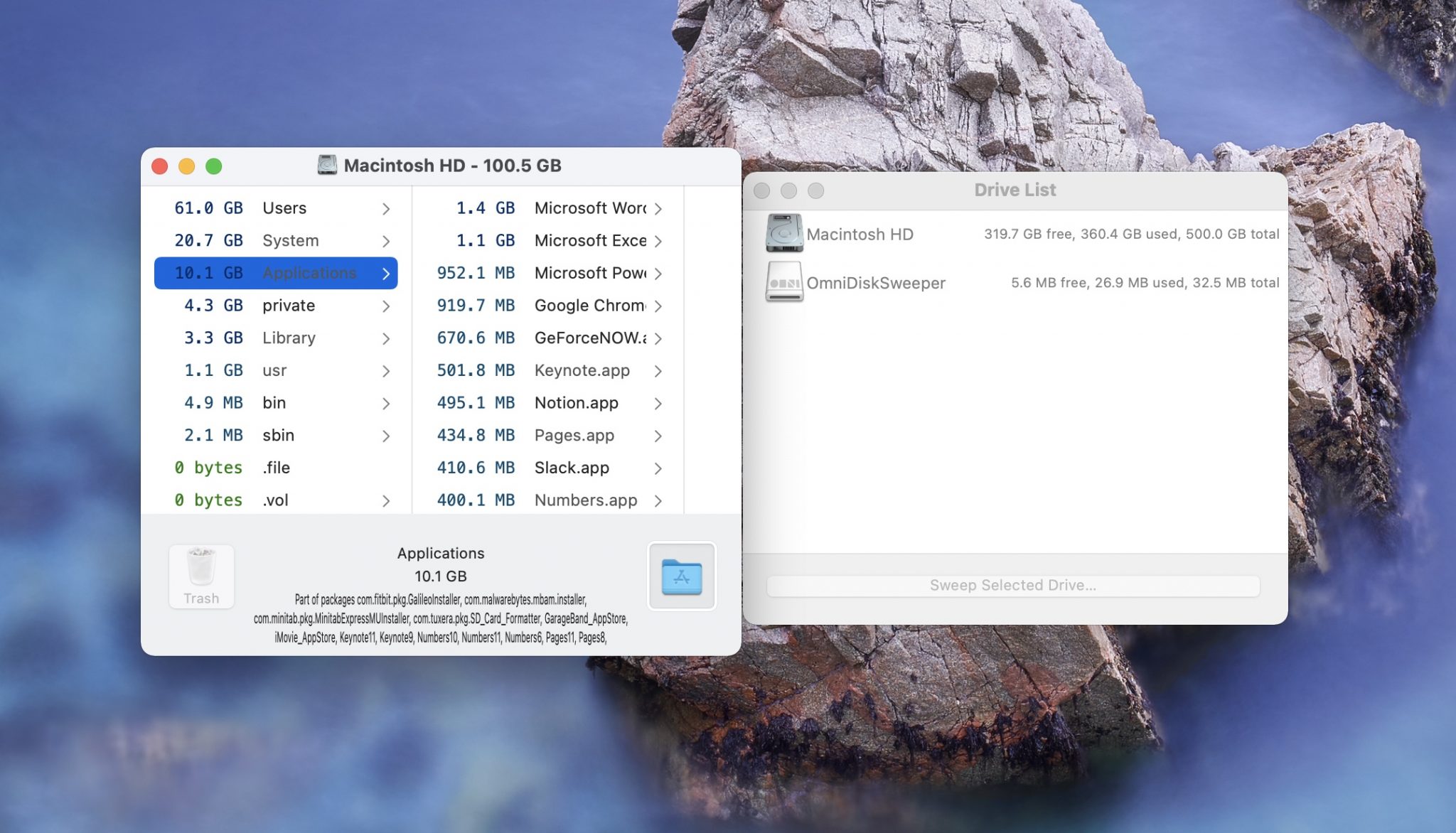
Task: Expand the System folder chevron
Action: tap(386, 241)
